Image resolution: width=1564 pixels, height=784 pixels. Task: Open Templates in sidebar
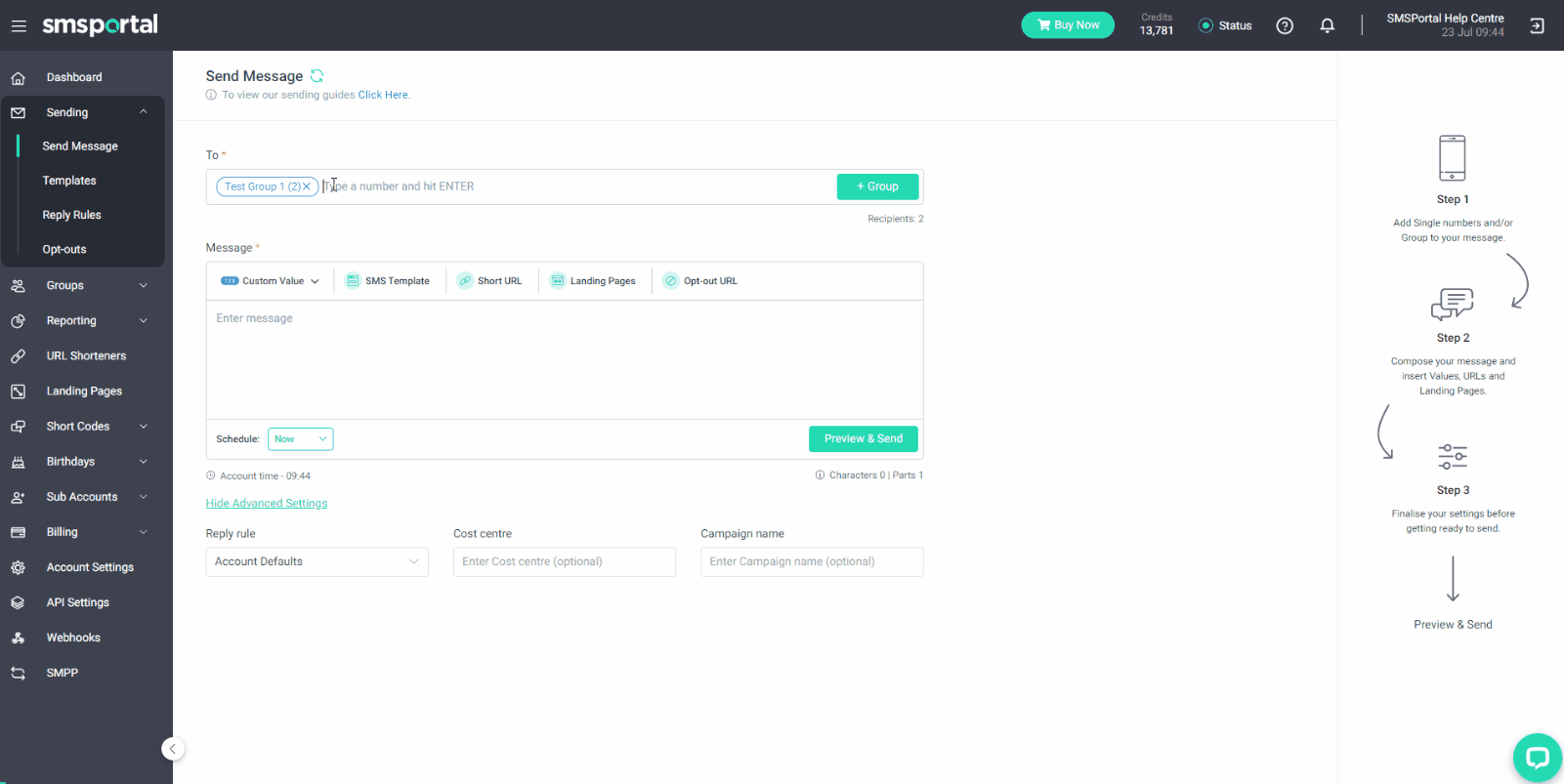pyautogui.click(x=69, y=181)
